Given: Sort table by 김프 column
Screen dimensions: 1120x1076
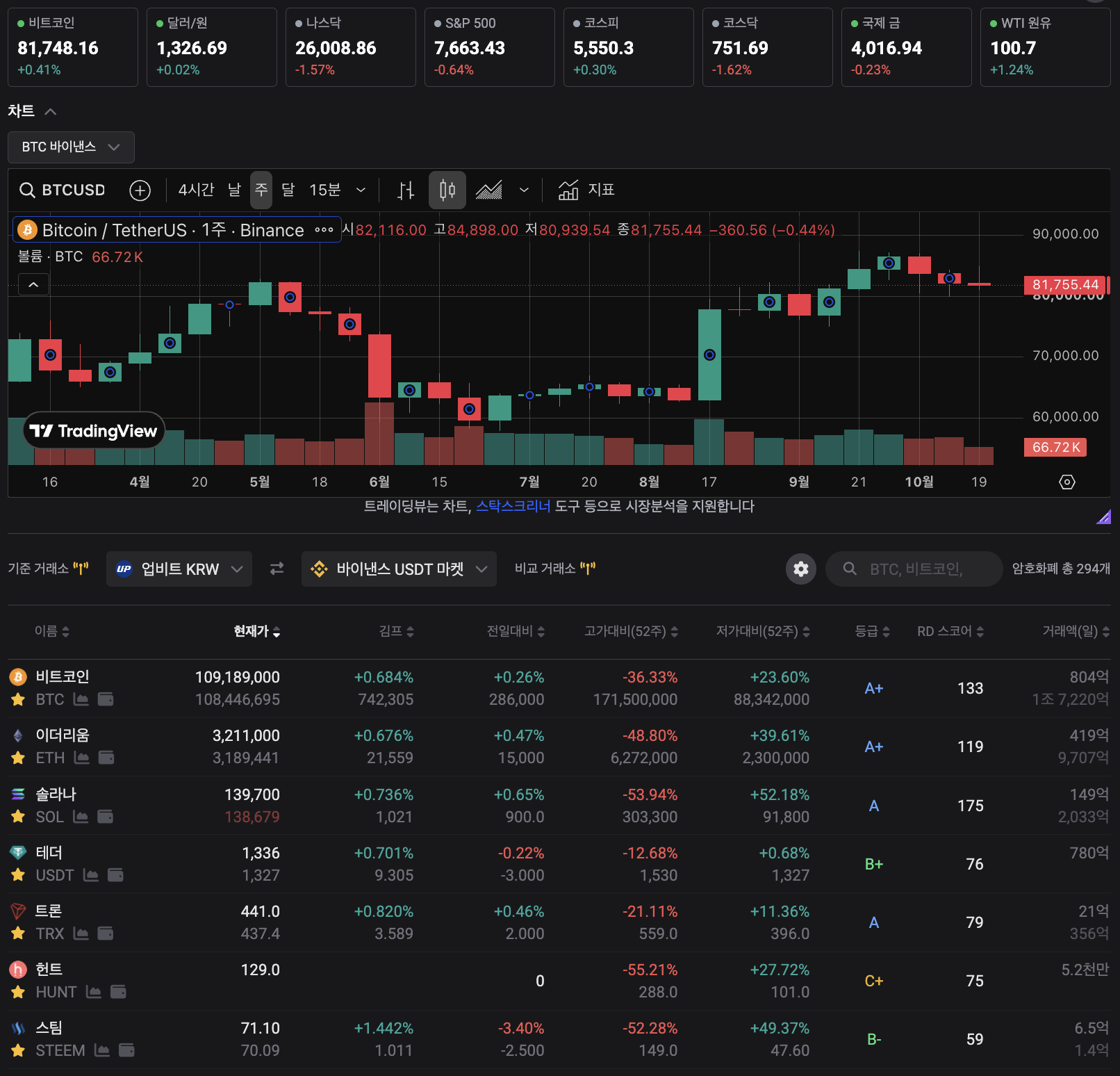Looking at the screenshot, I should [x=397, y=631].
